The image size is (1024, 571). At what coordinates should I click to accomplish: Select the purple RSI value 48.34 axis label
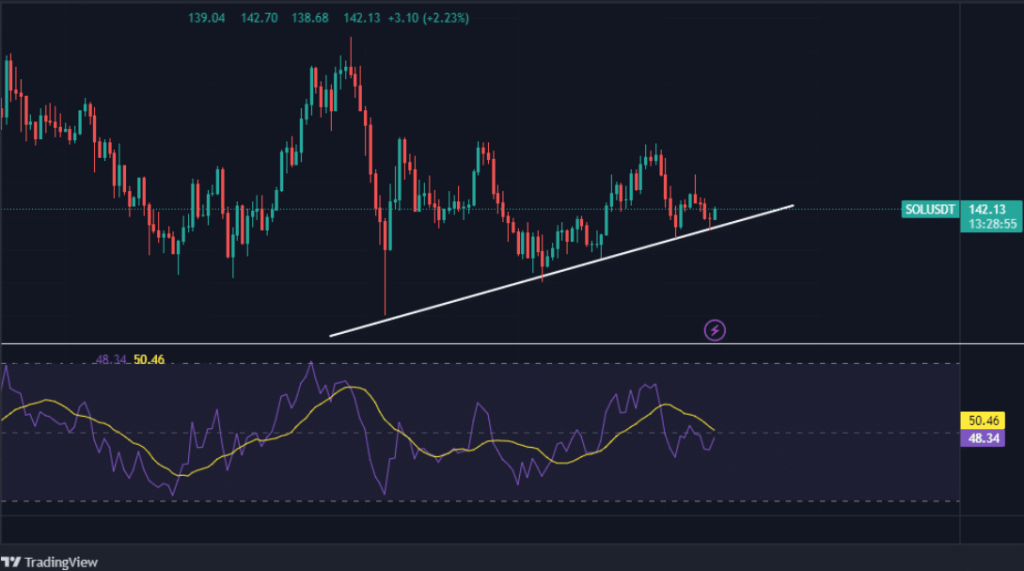tap(983, 438)
